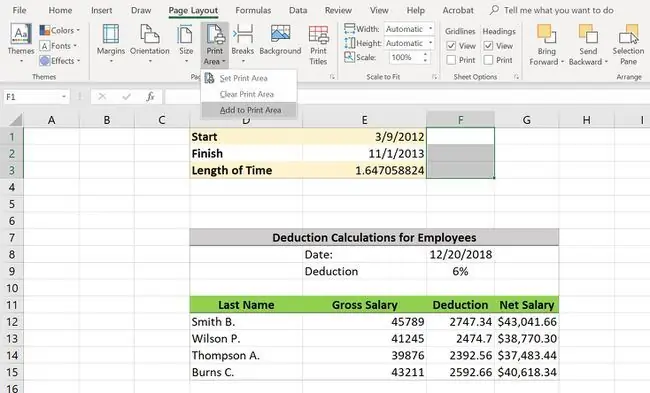Image resolution: width=650 pixels, height=393 pixels.
Task: Toggle Gridlines View checkbox
Action: [x=451, y=46]
